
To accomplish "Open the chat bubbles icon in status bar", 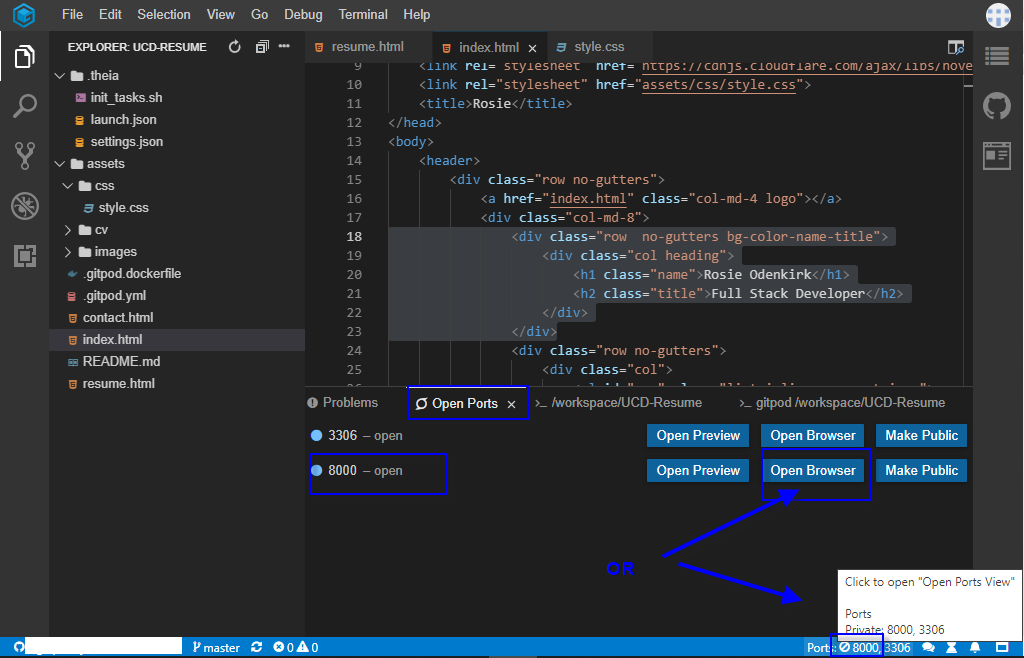I will click(x=928, y=648).
